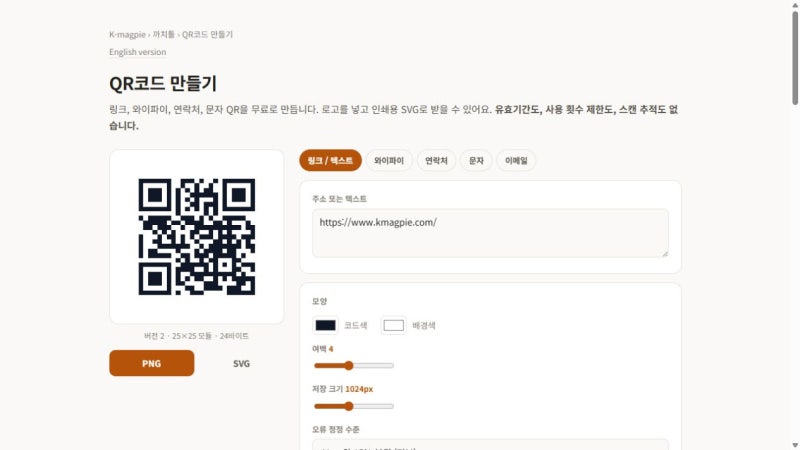Click the heading QR코드 만들기
Viewport: 800px width, 450px height.
click(163, 83)
